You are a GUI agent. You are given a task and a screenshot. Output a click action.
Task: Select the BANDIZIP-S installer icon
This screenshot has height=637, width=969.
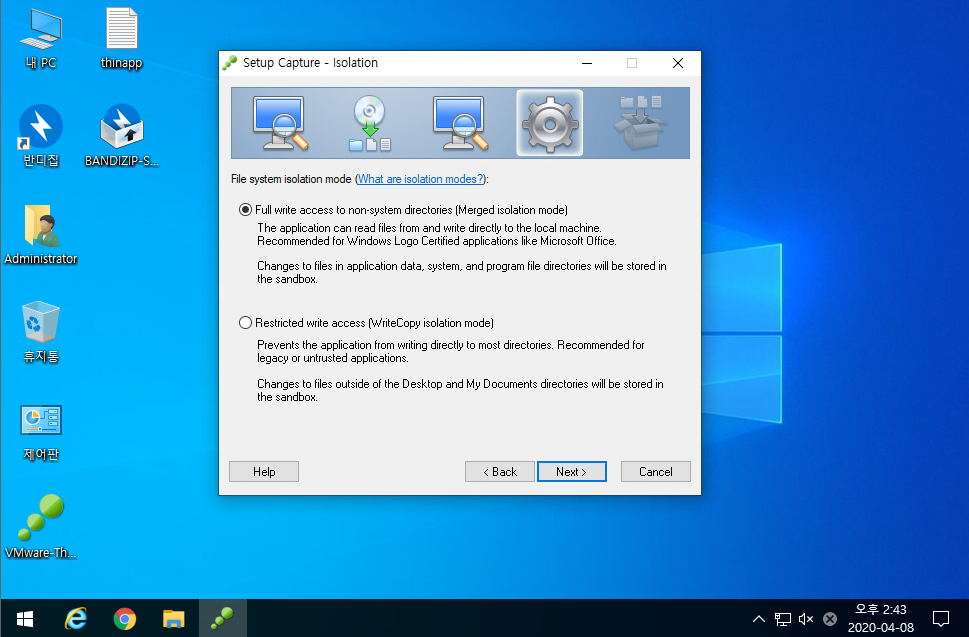tap(122, 136)
